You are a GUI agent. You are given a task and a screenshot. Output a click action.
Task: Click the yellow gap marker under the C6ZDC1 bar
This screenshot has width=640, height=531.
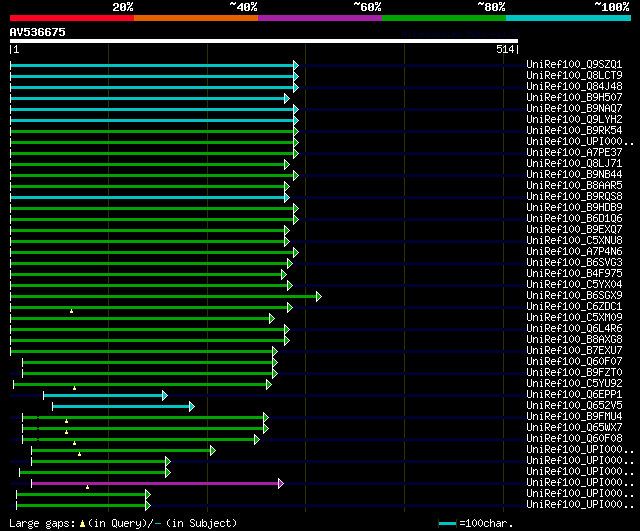click(x=71, y=311)
